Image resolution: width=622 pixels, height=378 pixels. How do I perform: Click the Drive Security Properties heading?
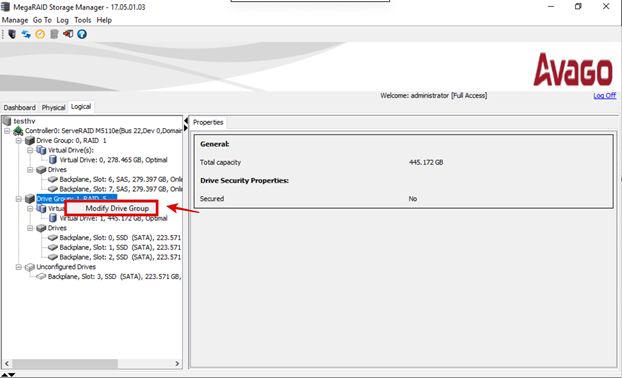pos(244,180)
